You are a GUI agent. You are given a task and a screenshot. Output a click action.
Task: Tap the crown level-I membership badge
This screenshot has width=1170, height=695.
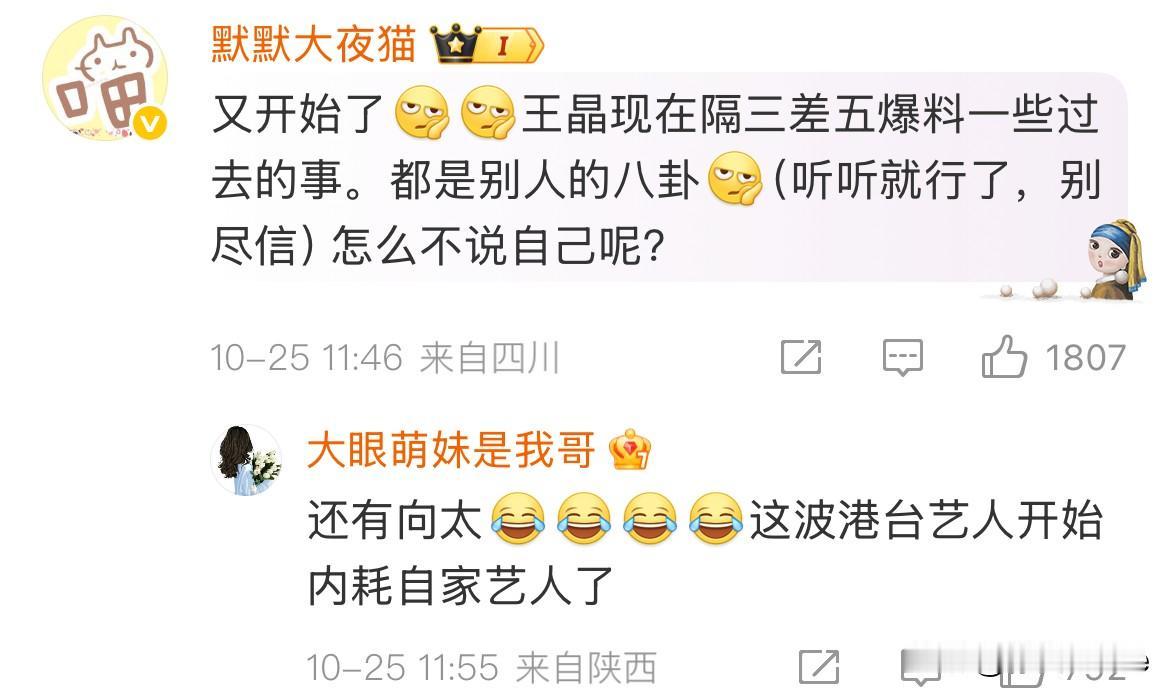tap(488, 45)
